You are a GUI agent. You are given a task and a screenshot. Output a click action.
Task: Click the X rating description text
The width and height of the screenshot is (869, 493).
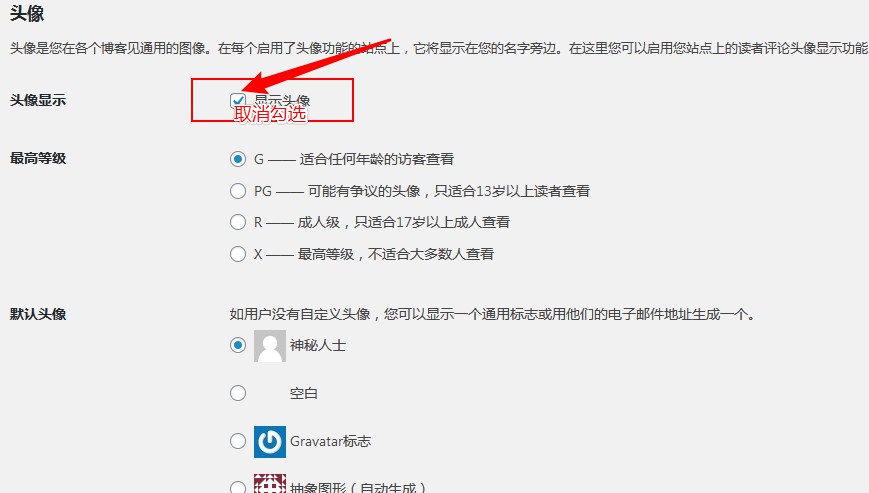374,254
